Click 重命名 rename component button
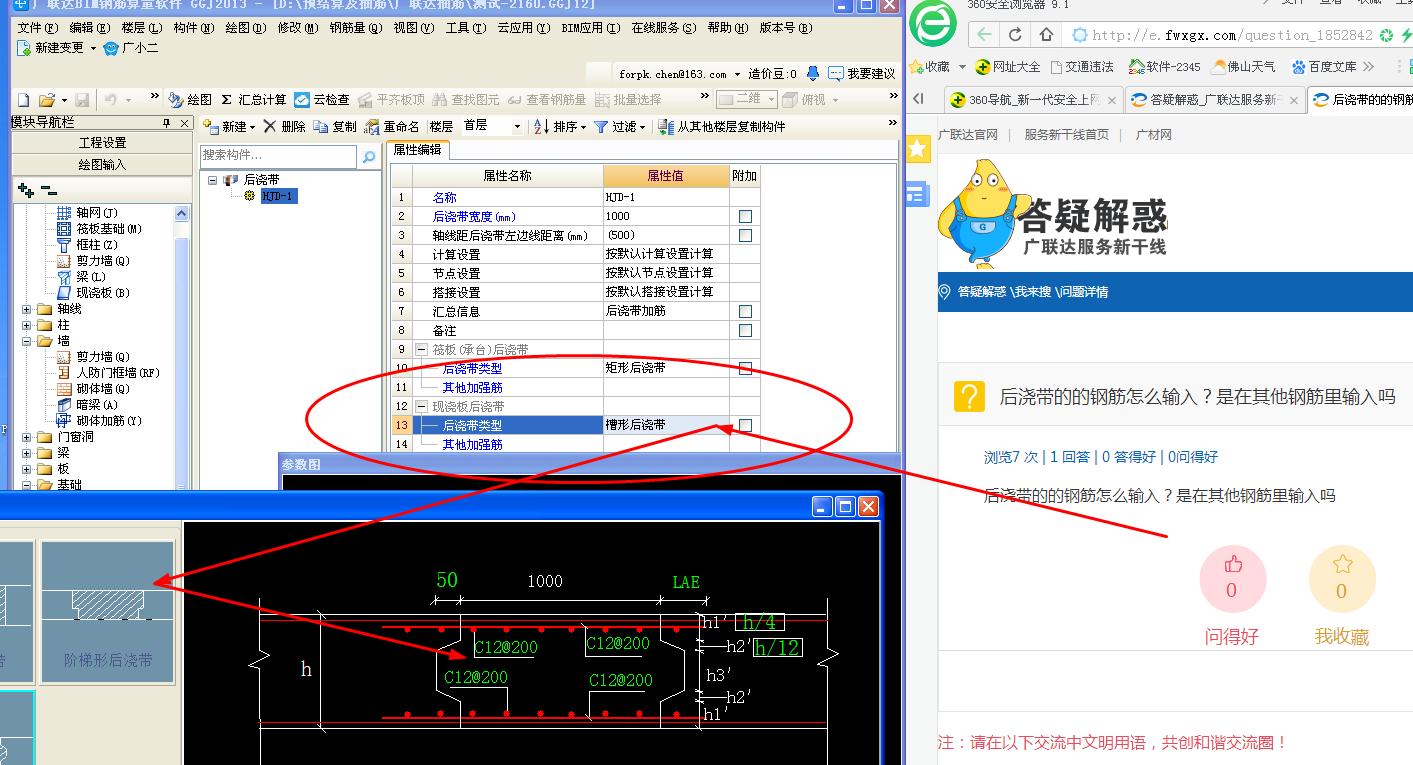The image size is (1413, 765). (x=392, y=127)
